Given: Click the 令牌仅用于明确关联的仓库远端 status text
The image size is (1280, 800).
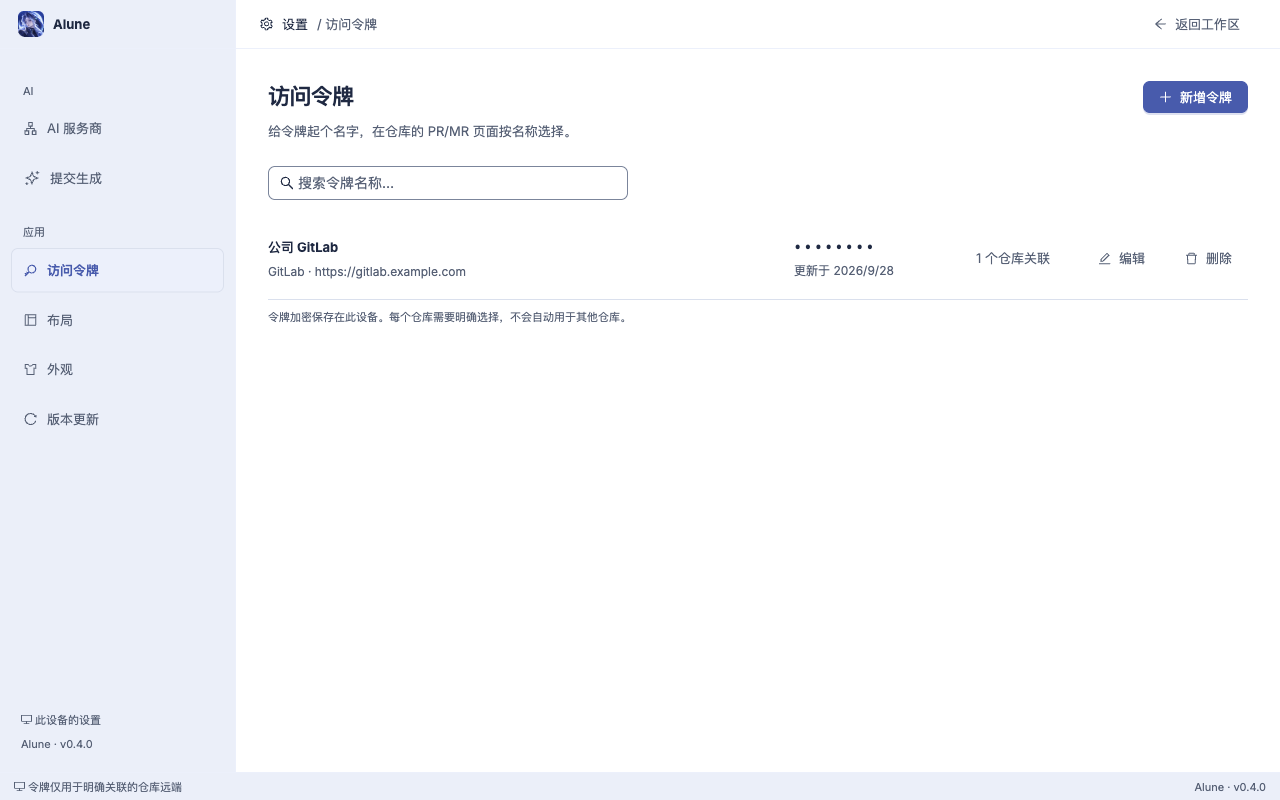Looking at the screenshot, I should click(105, 787).
